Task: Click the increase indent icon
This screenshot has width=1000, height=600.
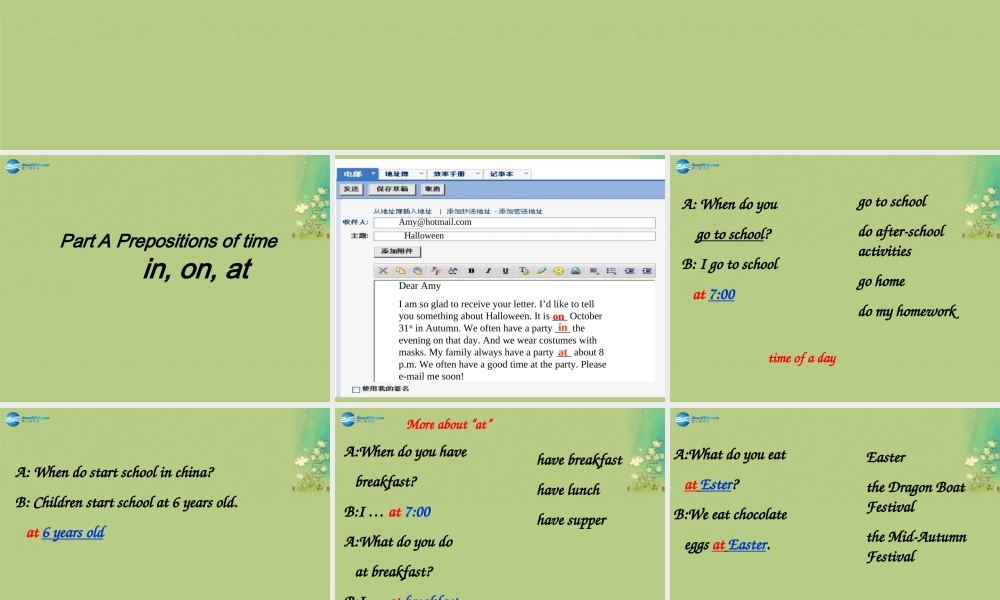Action: point(647,271)
